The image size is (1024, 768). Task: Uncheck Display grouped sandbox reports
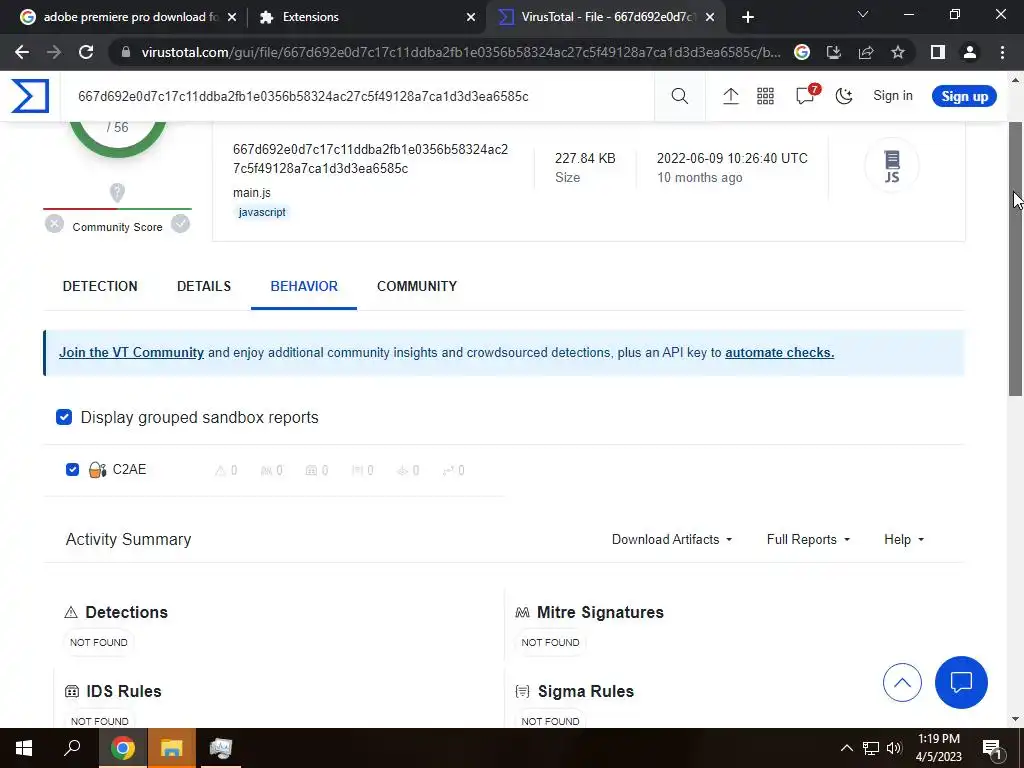click(x=64, y=417)
